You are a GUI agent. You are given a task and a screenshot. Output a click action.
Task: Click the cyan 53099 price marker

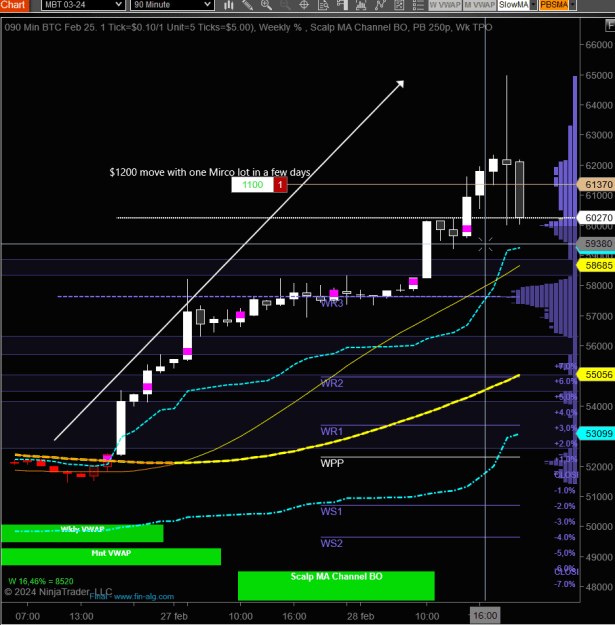coord(596,434)
